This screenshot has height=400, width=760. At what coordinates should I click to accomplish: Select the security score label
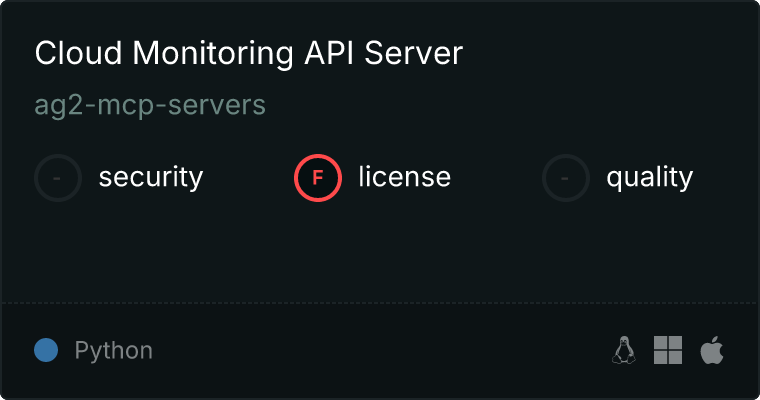click(150, 178)
